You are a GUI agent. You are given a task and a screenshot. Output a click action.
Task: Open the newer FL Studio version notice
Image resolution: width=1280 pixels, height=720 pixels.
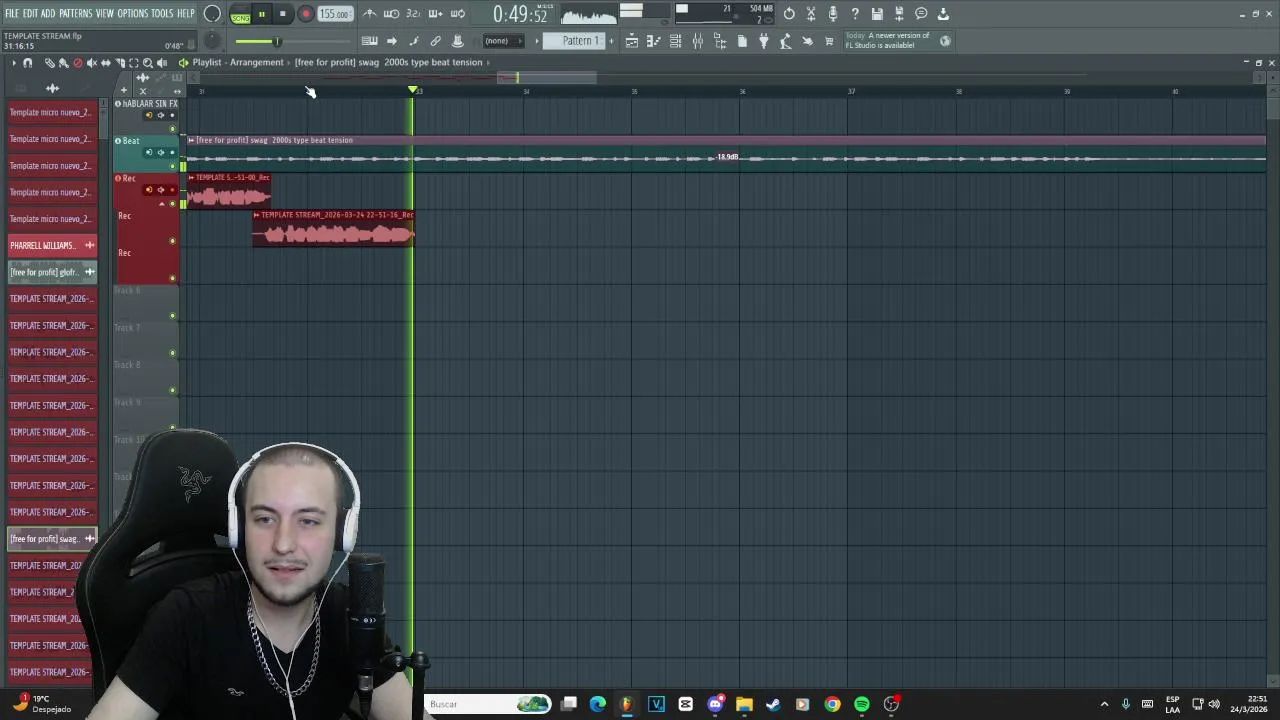898,41
